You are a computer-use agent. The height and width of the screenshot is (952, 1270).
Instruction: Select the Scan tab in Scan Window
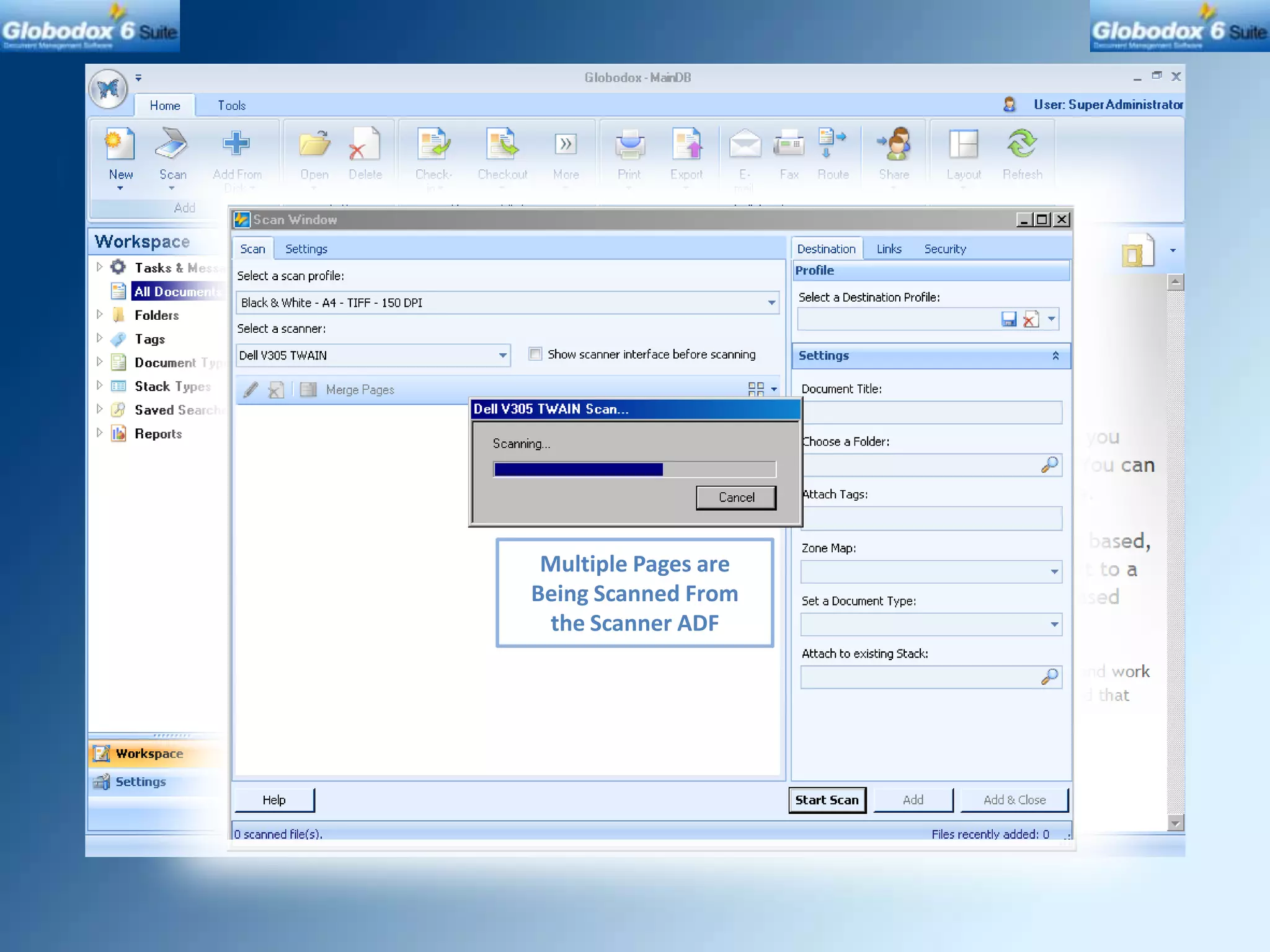(252, 249)
